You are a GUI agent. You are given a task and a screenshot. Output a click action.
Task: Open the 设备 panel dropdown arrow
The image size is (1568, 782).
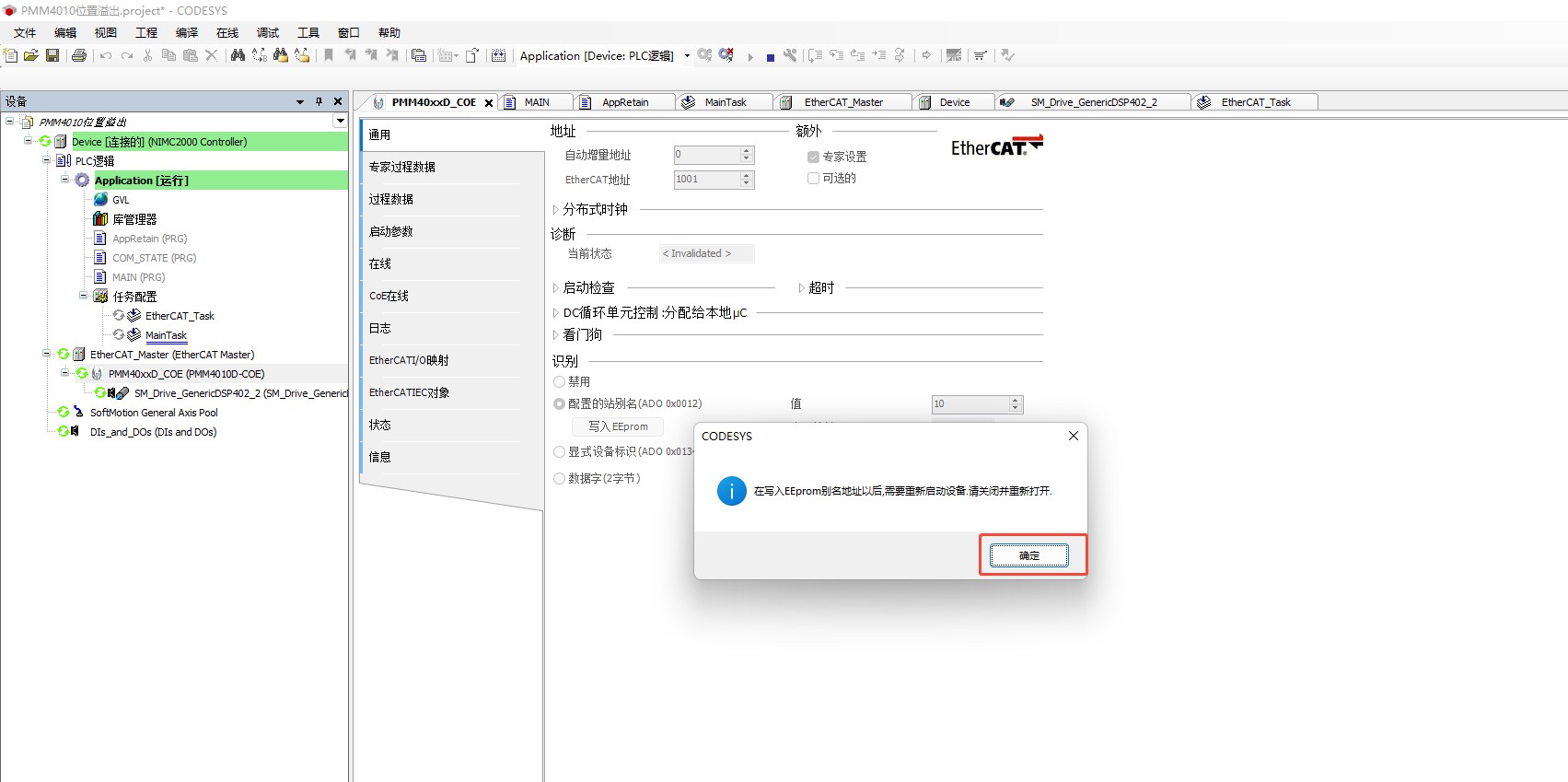300,101
